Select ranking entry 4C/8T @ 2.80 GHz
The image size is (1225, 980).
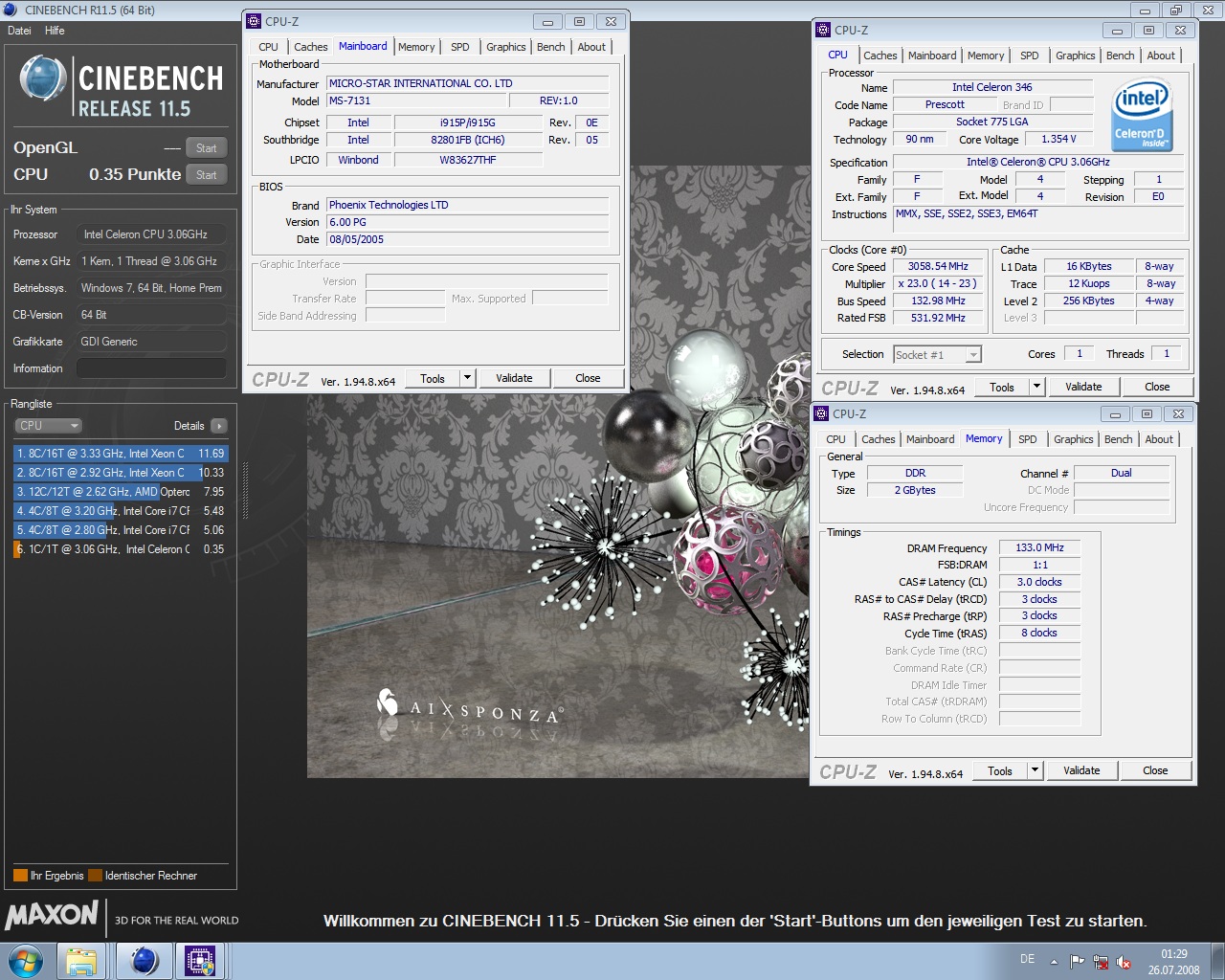121,530
